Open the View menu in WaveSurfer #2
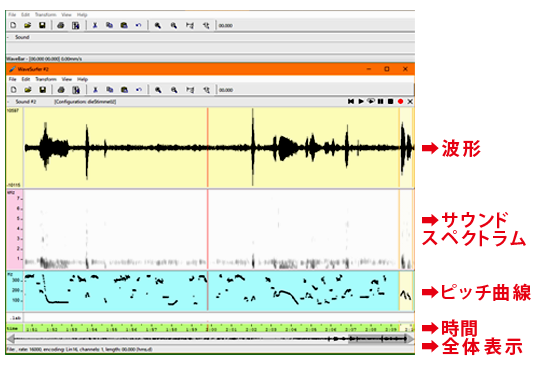 66,79
